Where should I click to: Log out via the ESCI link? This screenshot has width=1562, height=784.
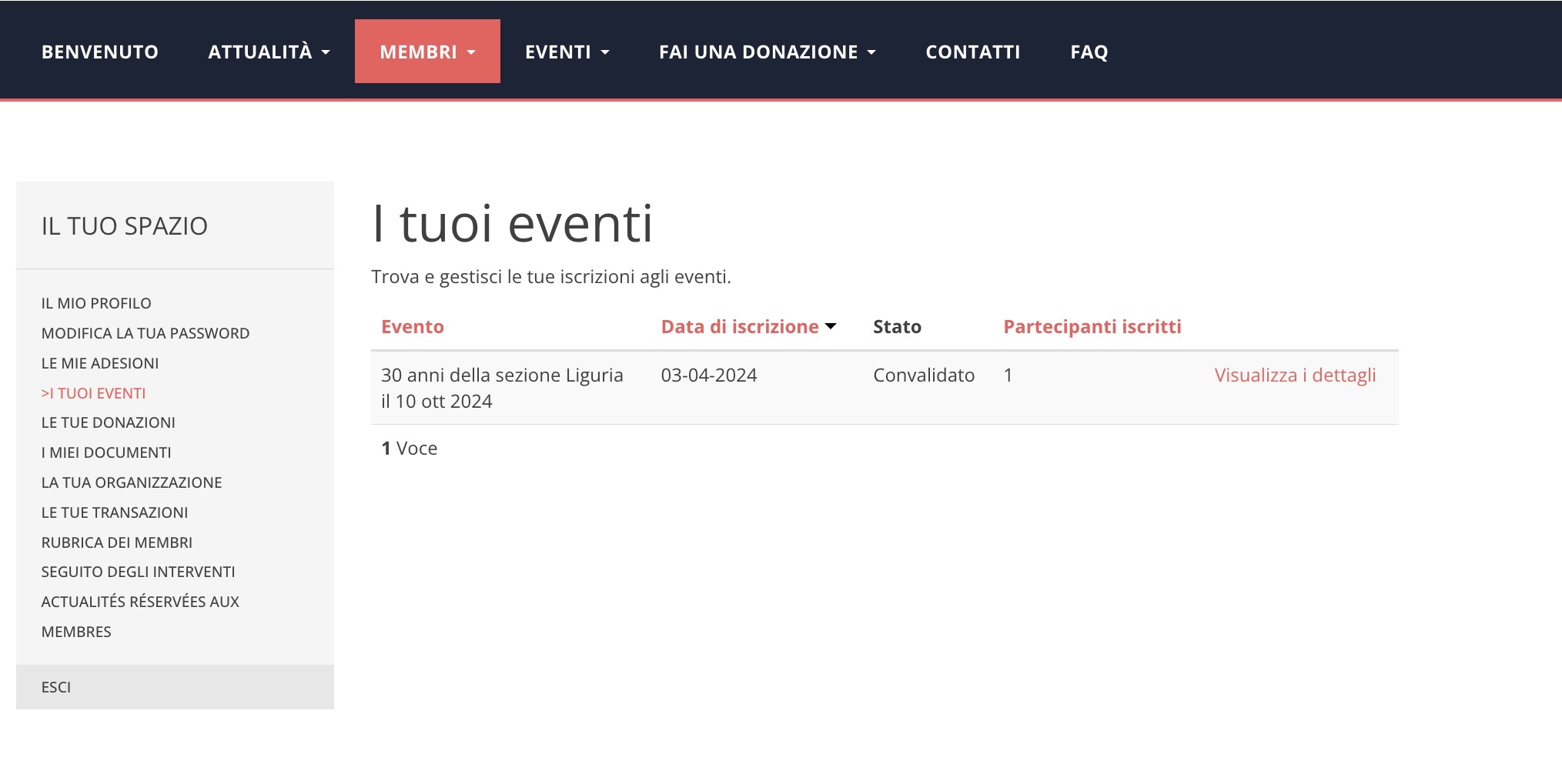55,686
